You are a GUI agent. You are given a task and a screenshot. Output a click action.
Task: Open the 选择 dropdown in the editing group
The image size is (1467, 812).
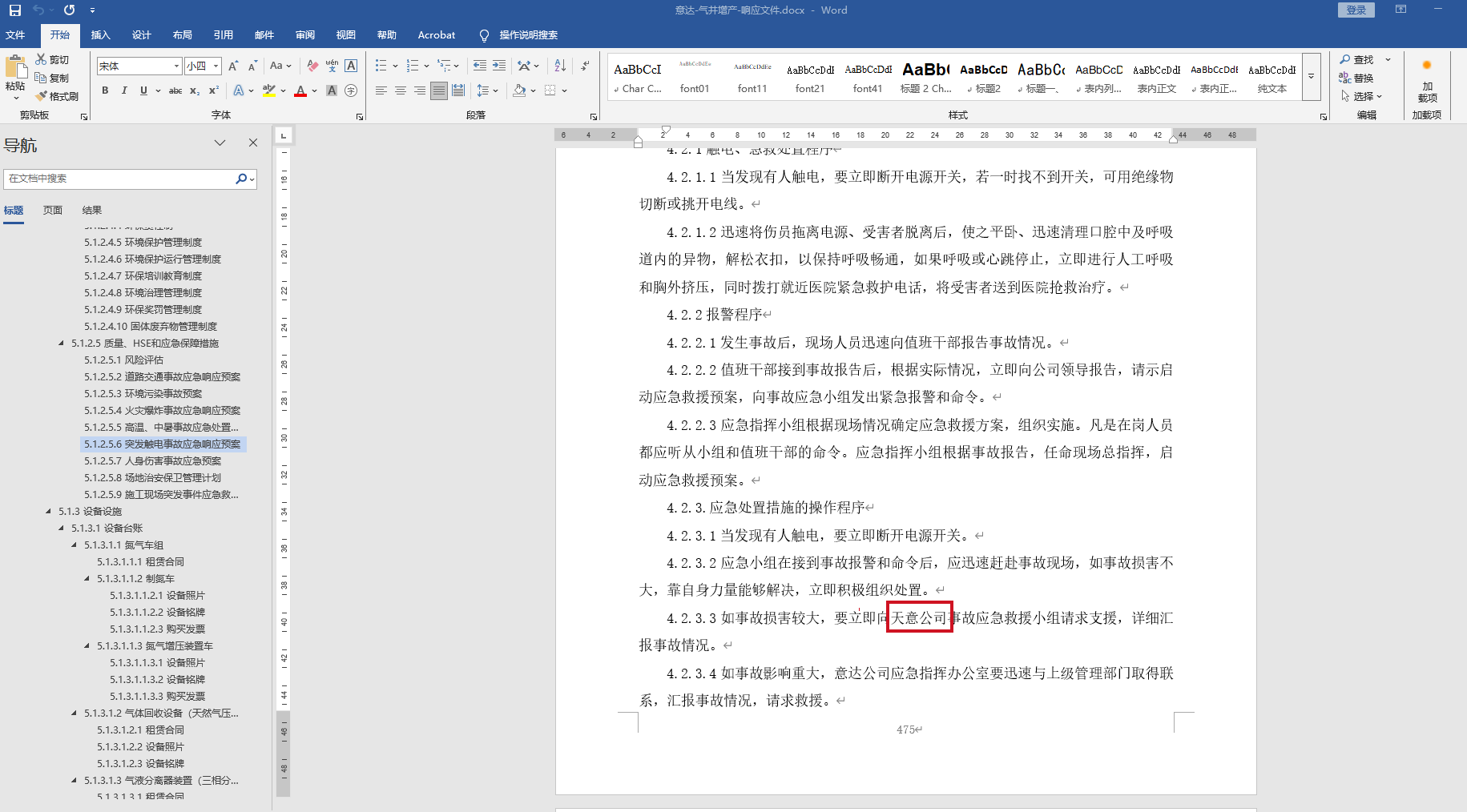pyautogui.click(x=1362, y=96)
